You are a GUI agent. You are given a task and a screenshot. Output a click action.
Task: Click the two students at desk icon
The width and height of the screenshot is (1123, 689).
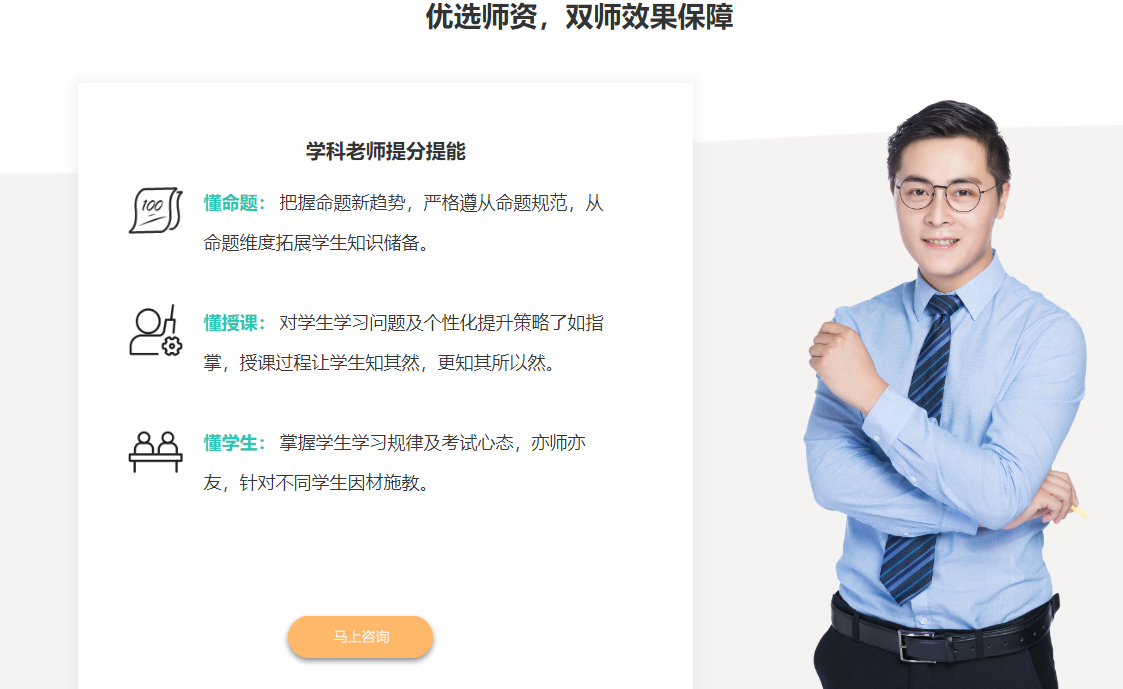[155, 451]
